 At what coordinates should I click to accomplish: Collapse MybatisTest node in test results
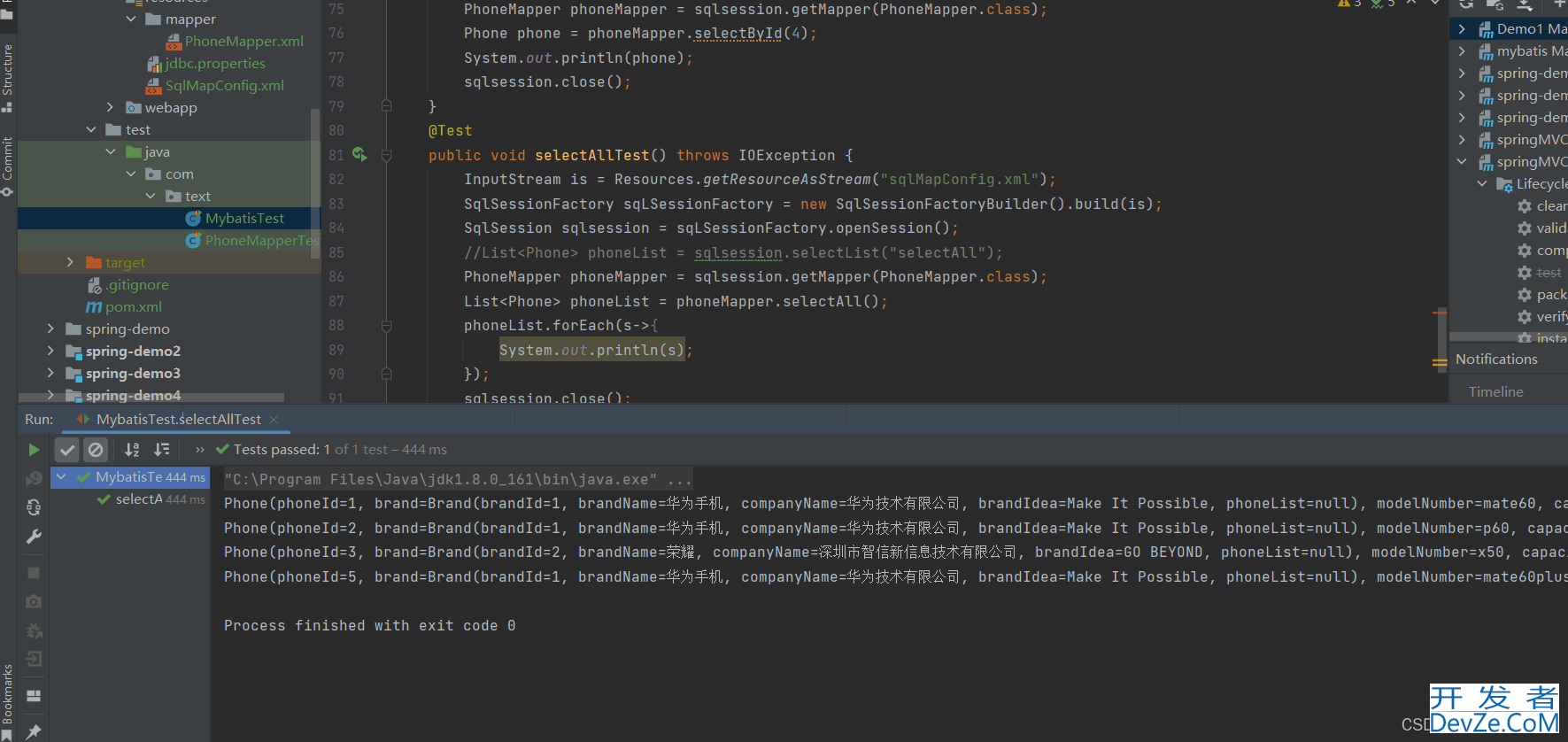click(x=61, y=477)
